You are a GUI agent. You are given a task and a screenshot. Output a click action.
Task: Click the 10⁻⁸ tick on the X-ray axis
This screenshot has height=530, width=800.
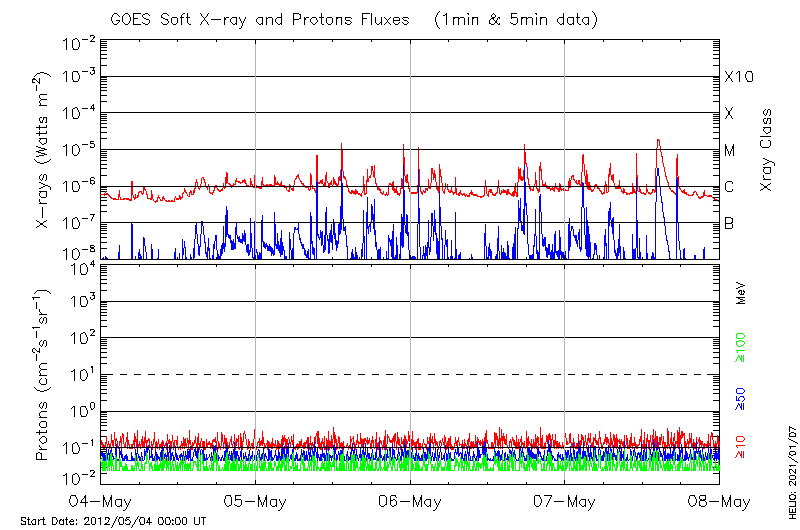point(78,252)
